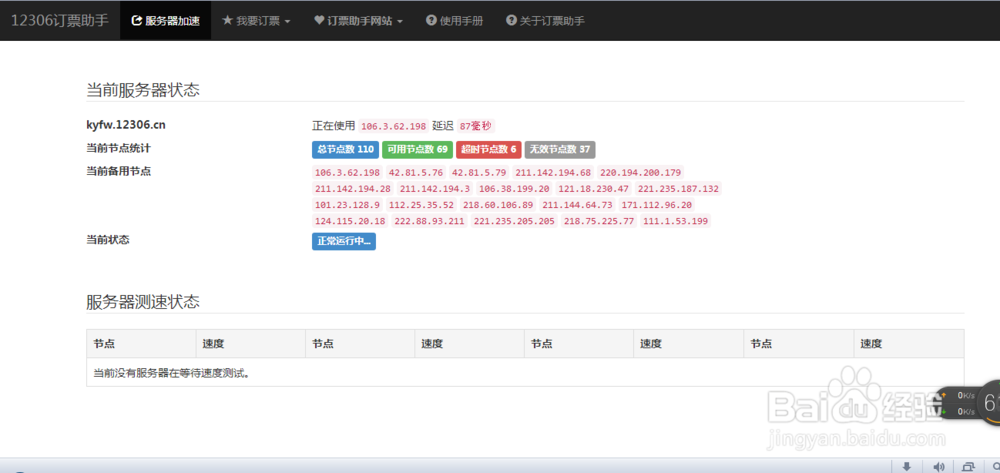Select backup node 211.144.64.73
Image resolution: width=1000 pixels, height=473 pixels.
[577, 205]
